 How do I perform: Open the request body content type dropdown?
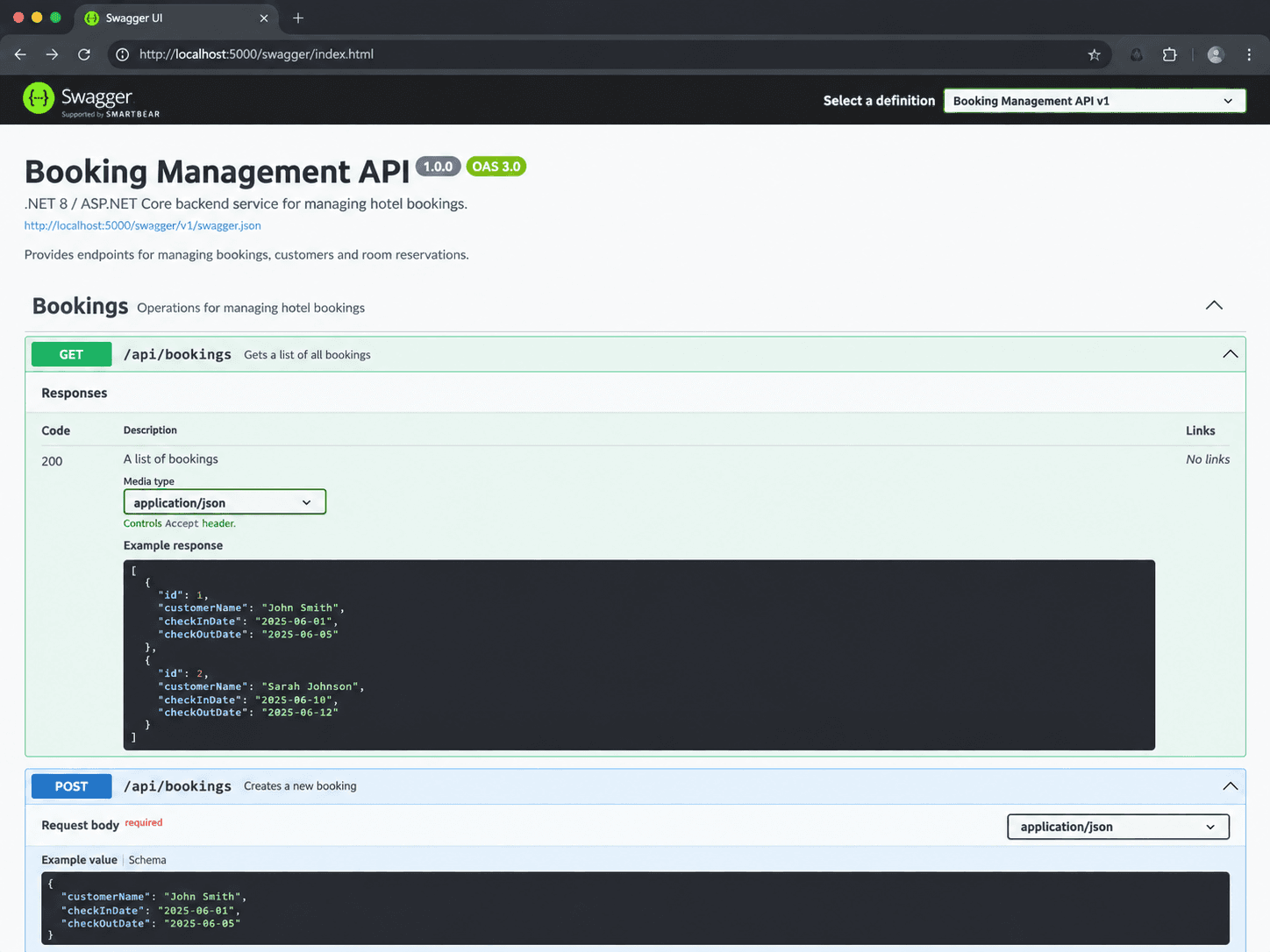1118,827
